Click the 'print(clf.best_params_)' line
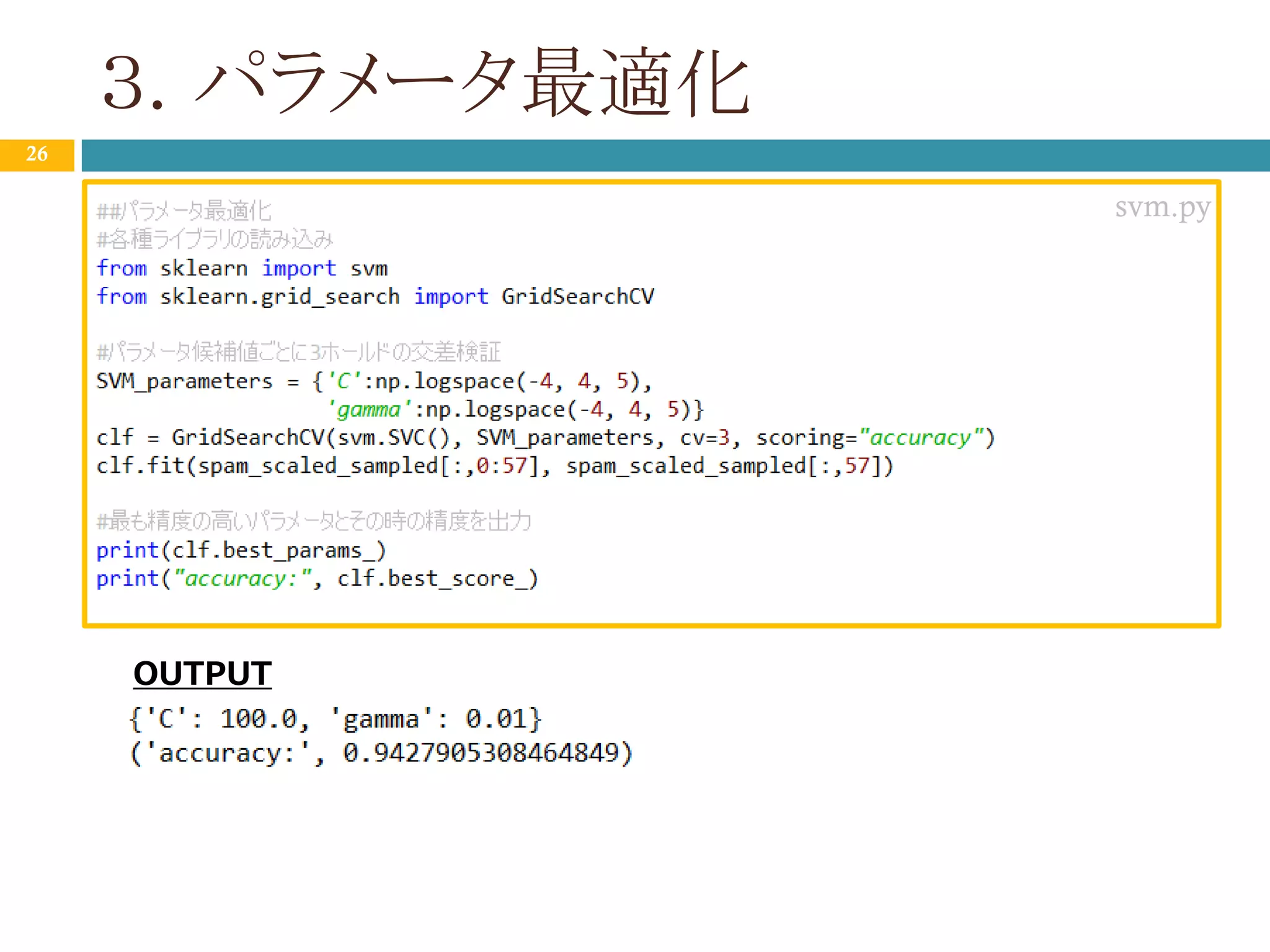 click(241, 550)
